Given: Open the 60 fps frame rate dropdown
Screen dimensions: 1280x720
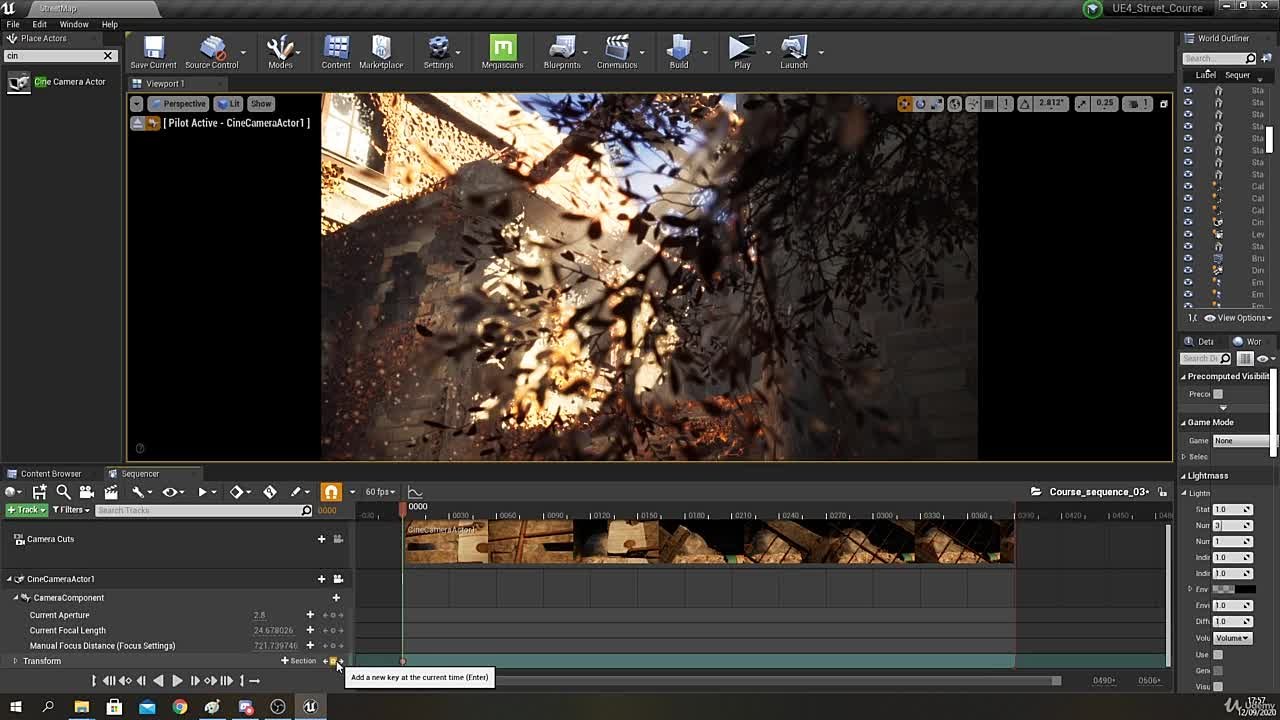Looking at the screenshot, I should tap(380, 491).
